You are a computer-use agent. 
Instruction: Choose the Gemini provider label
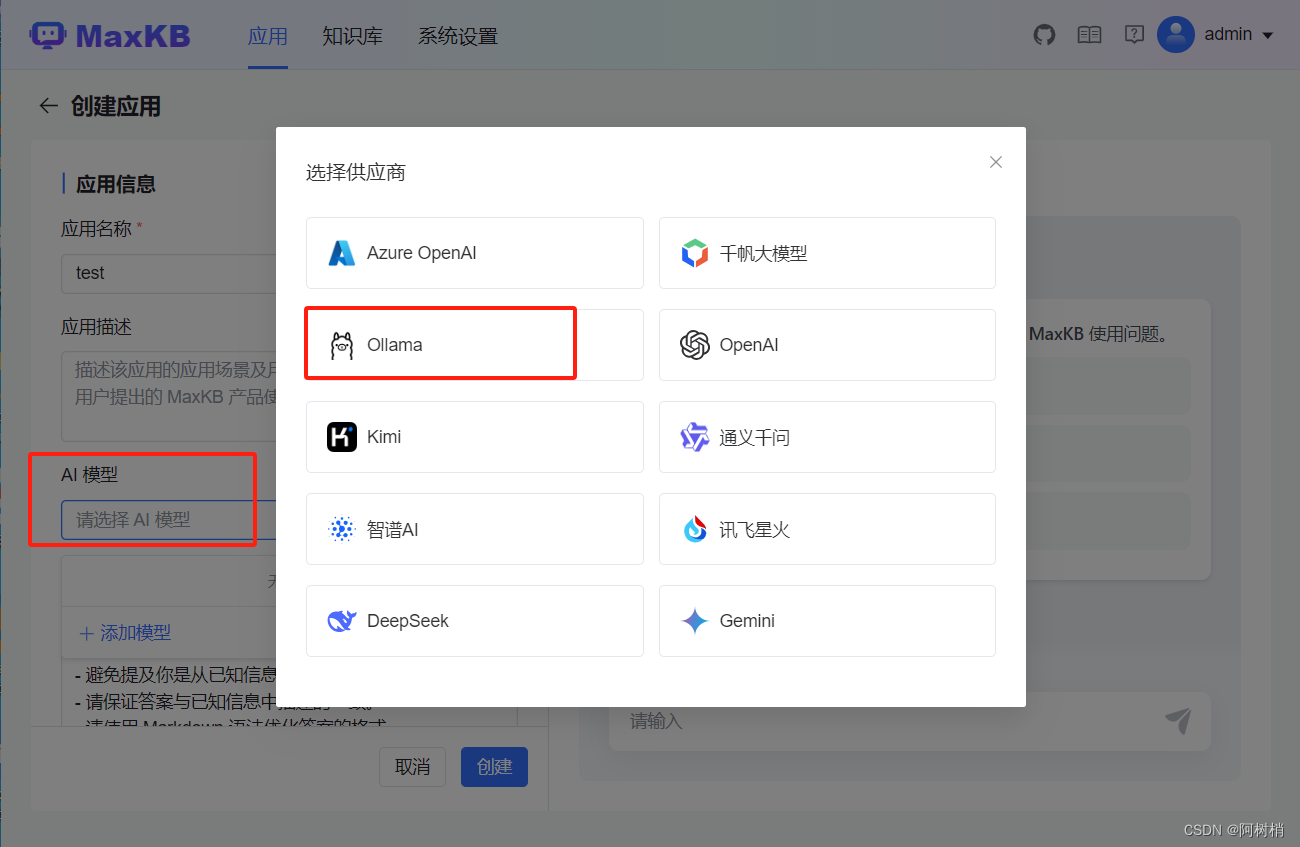(747, 621)
